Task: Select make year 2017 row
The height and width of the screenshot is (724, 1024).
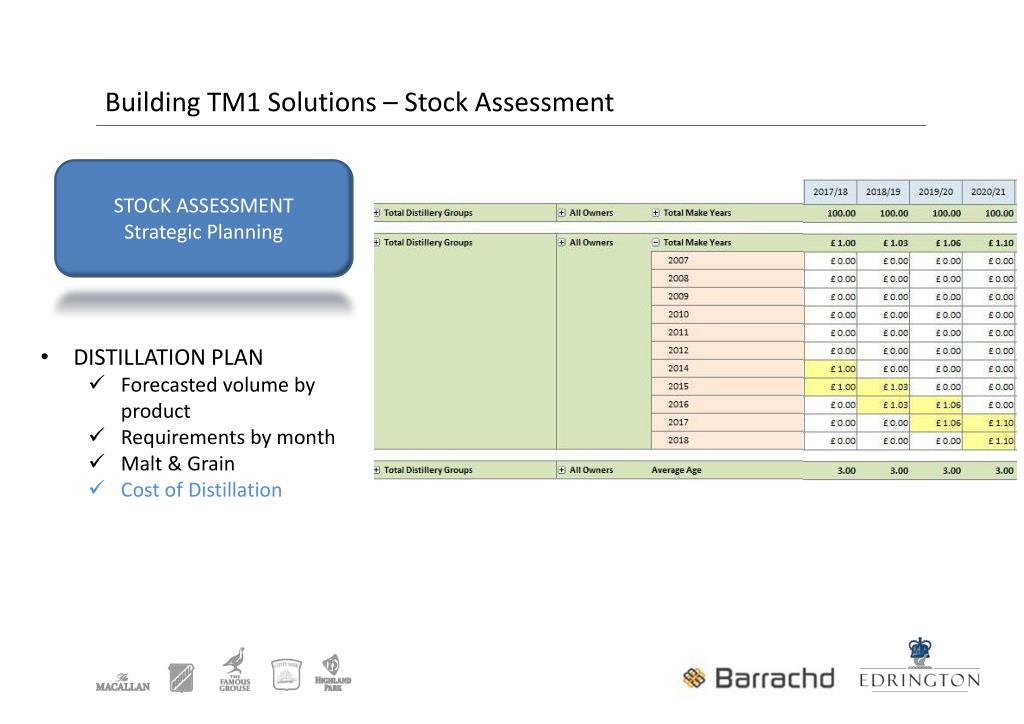Action: (x=728, y=422)
